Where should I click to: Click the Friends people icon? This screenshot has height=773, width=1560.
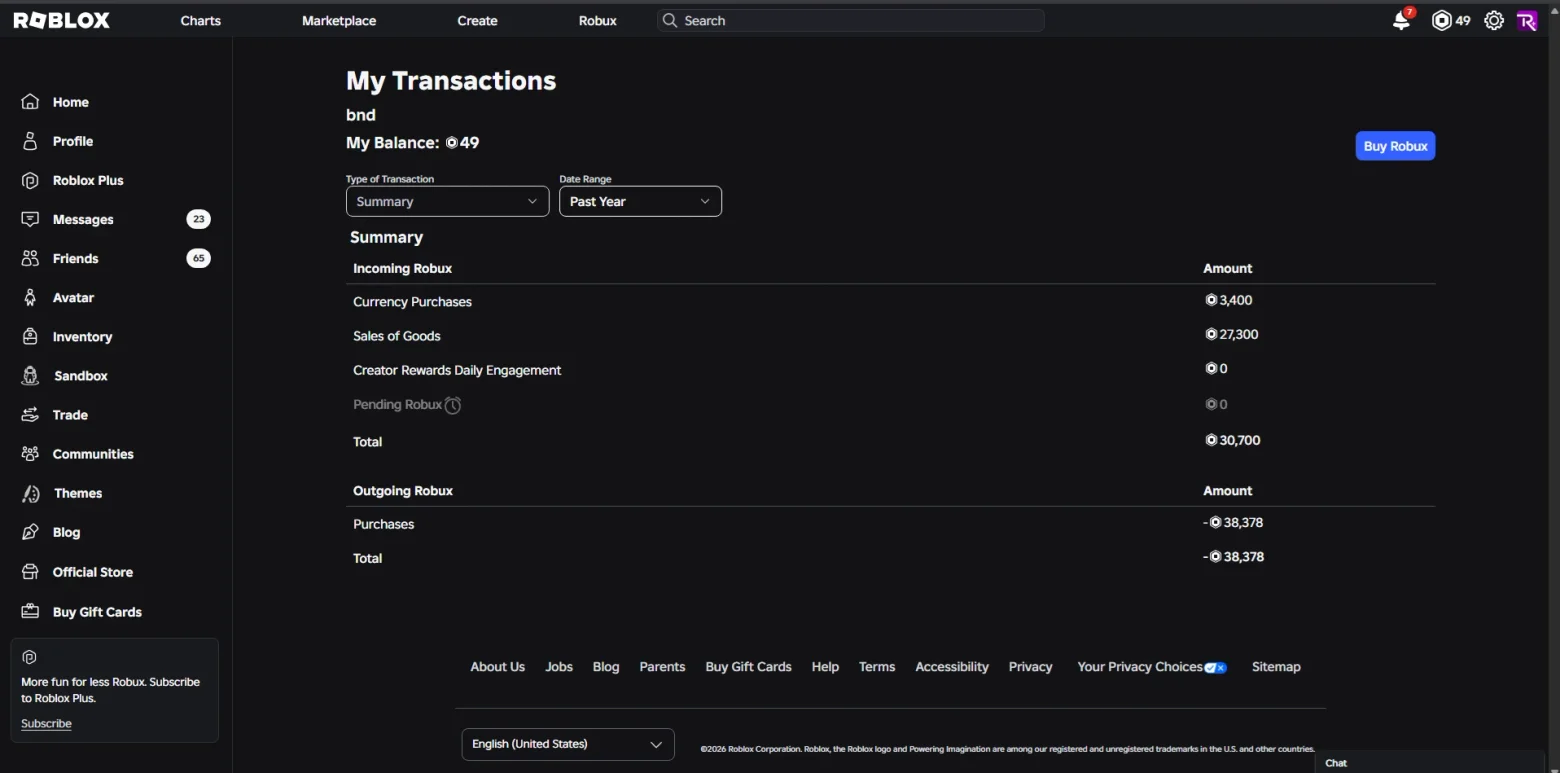coord(31,258)
